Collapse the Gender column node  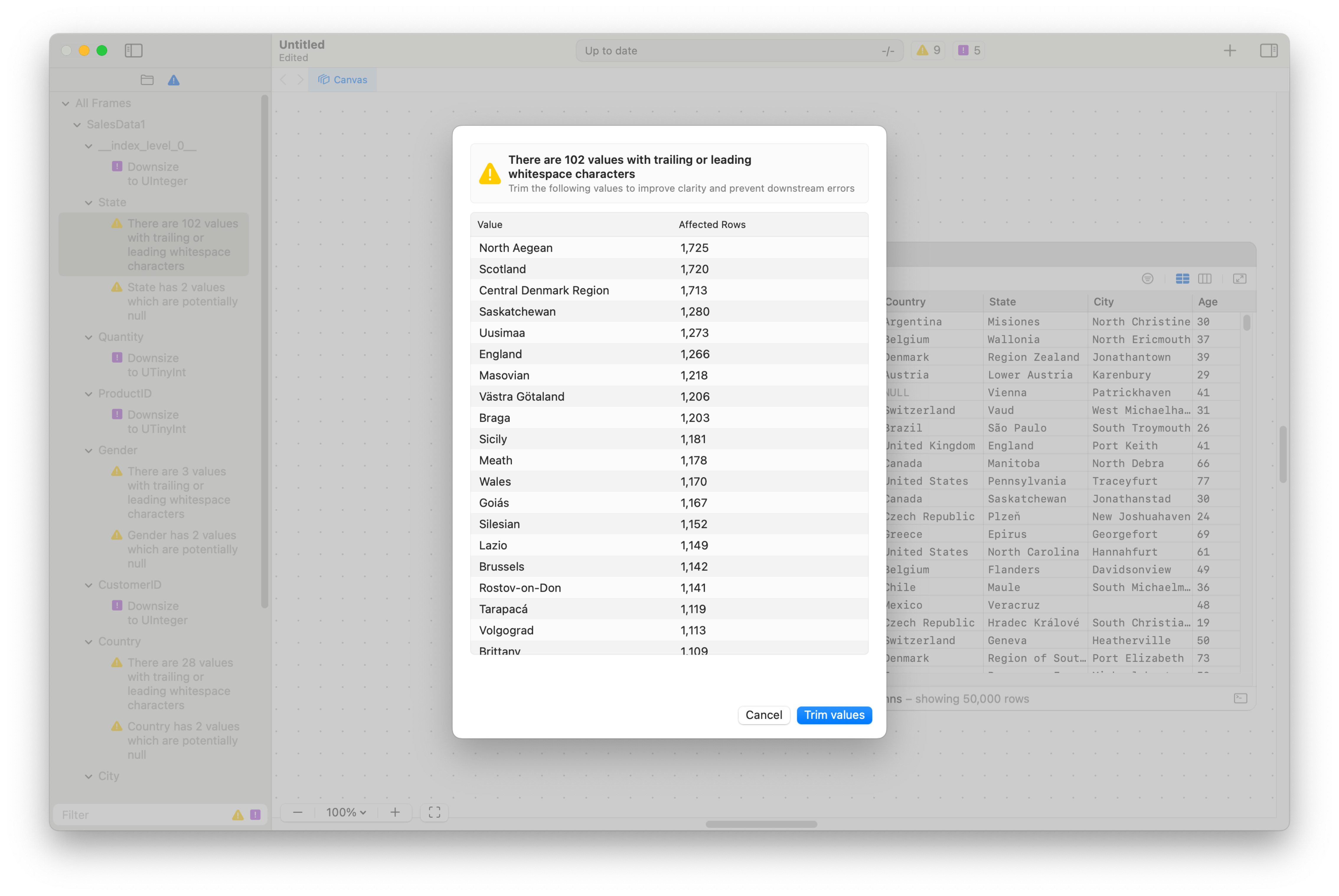point(89,450)
